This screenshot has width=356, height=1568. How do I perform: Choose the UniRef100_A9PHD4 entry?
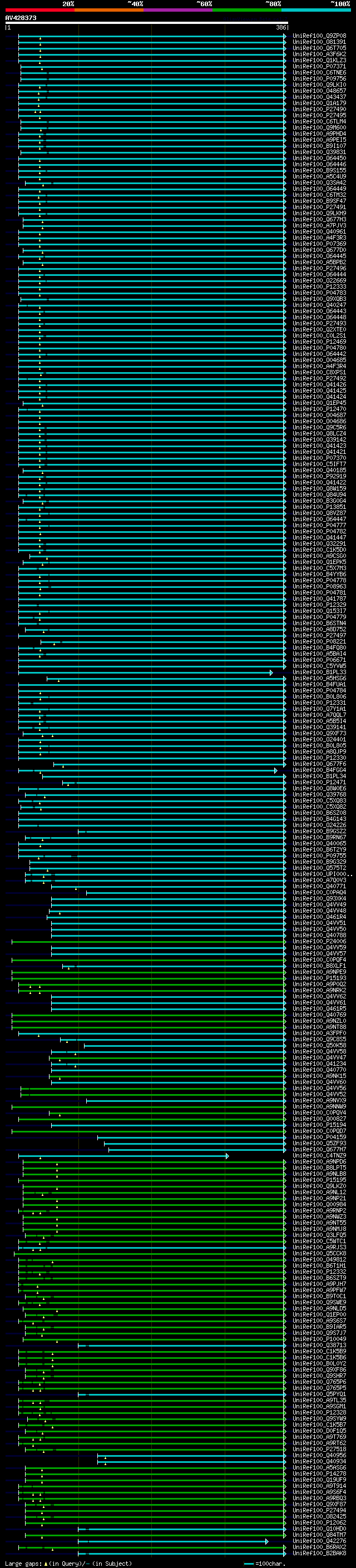coord(319,134)
